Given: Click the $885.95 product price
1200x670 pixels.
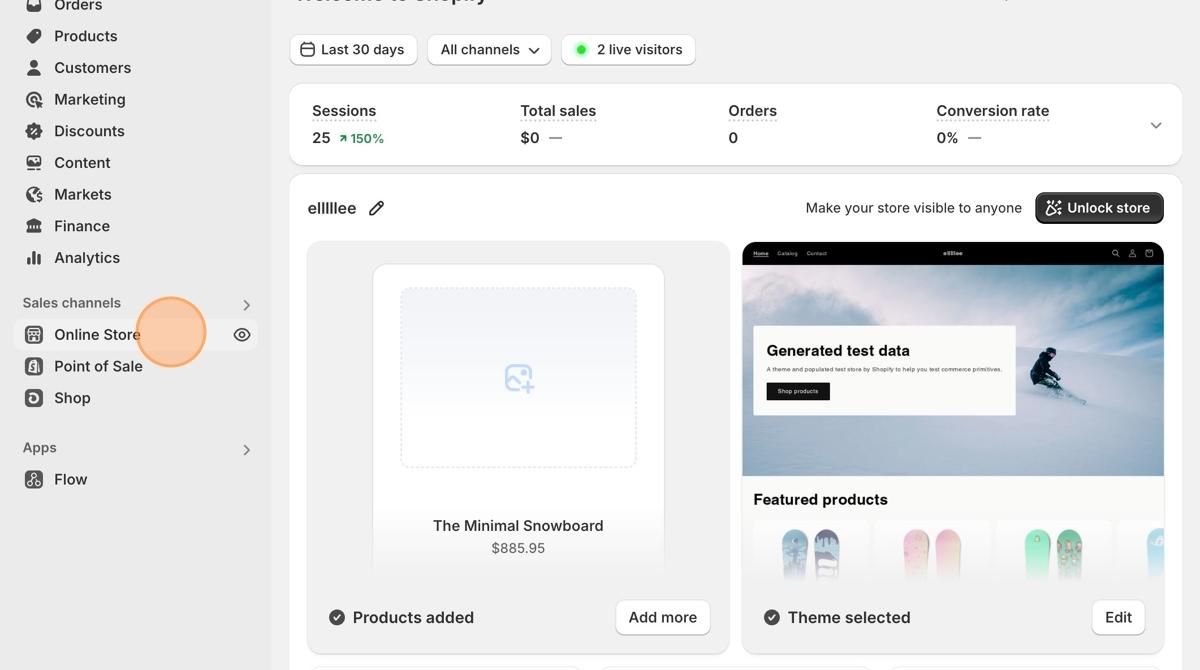Looking at the screenshot, I should 518,549.
